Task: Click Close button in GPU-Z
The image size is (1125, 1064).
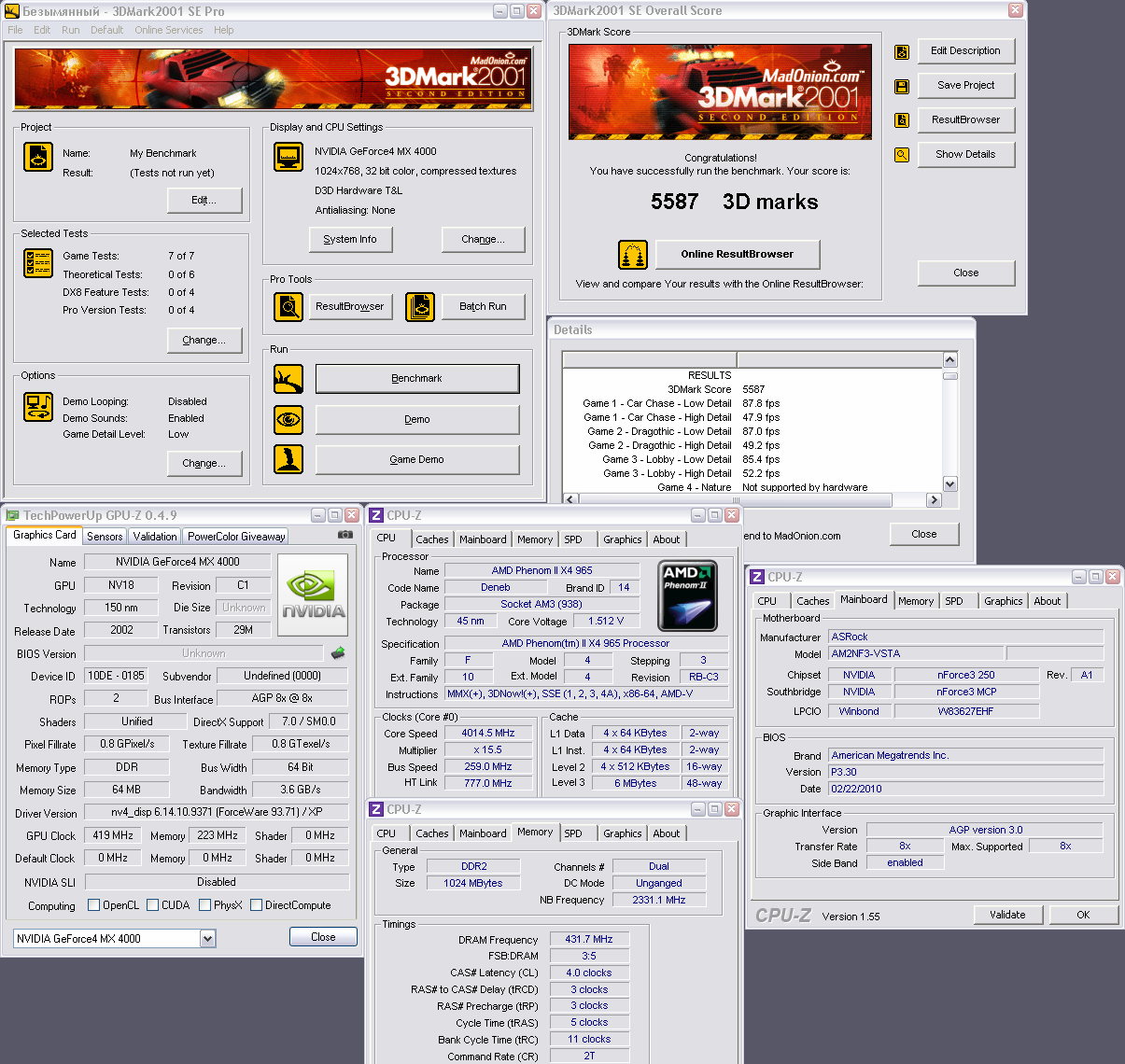Action: tap(323, 937)
